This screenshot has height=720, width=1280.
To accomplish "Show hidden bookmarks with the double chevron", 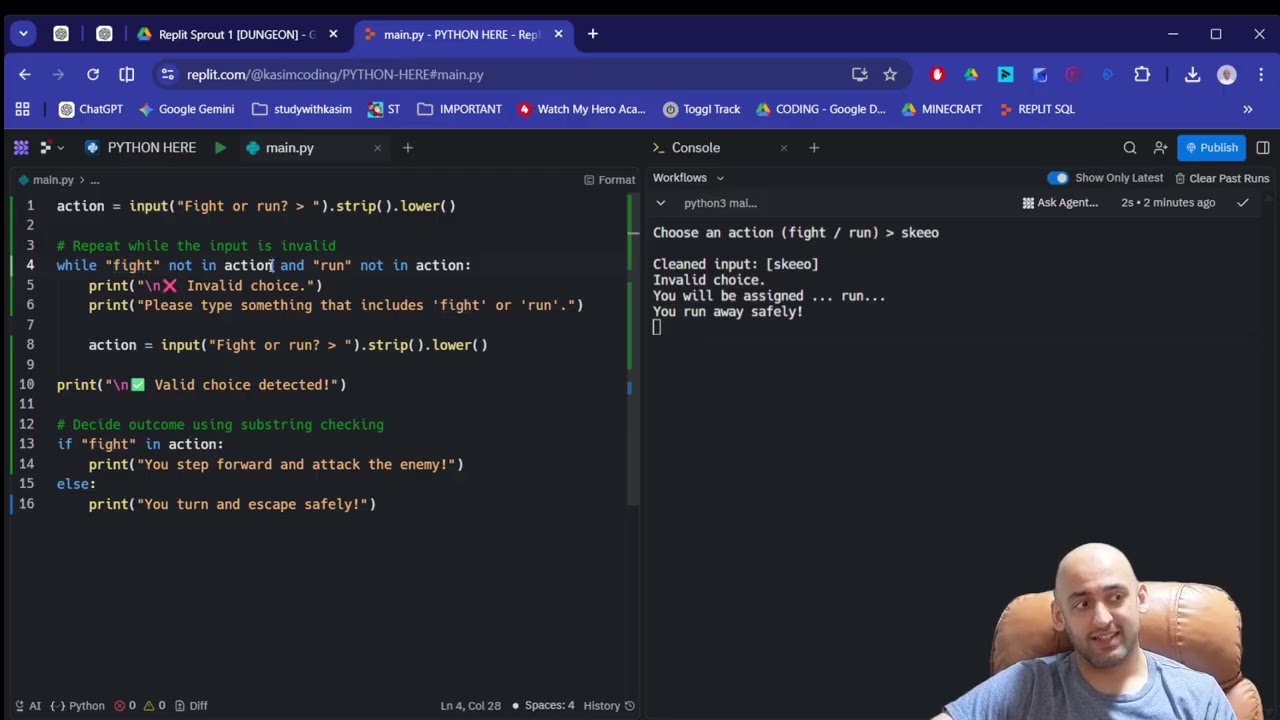I will pyautogui.click(x=1248, y=109).
